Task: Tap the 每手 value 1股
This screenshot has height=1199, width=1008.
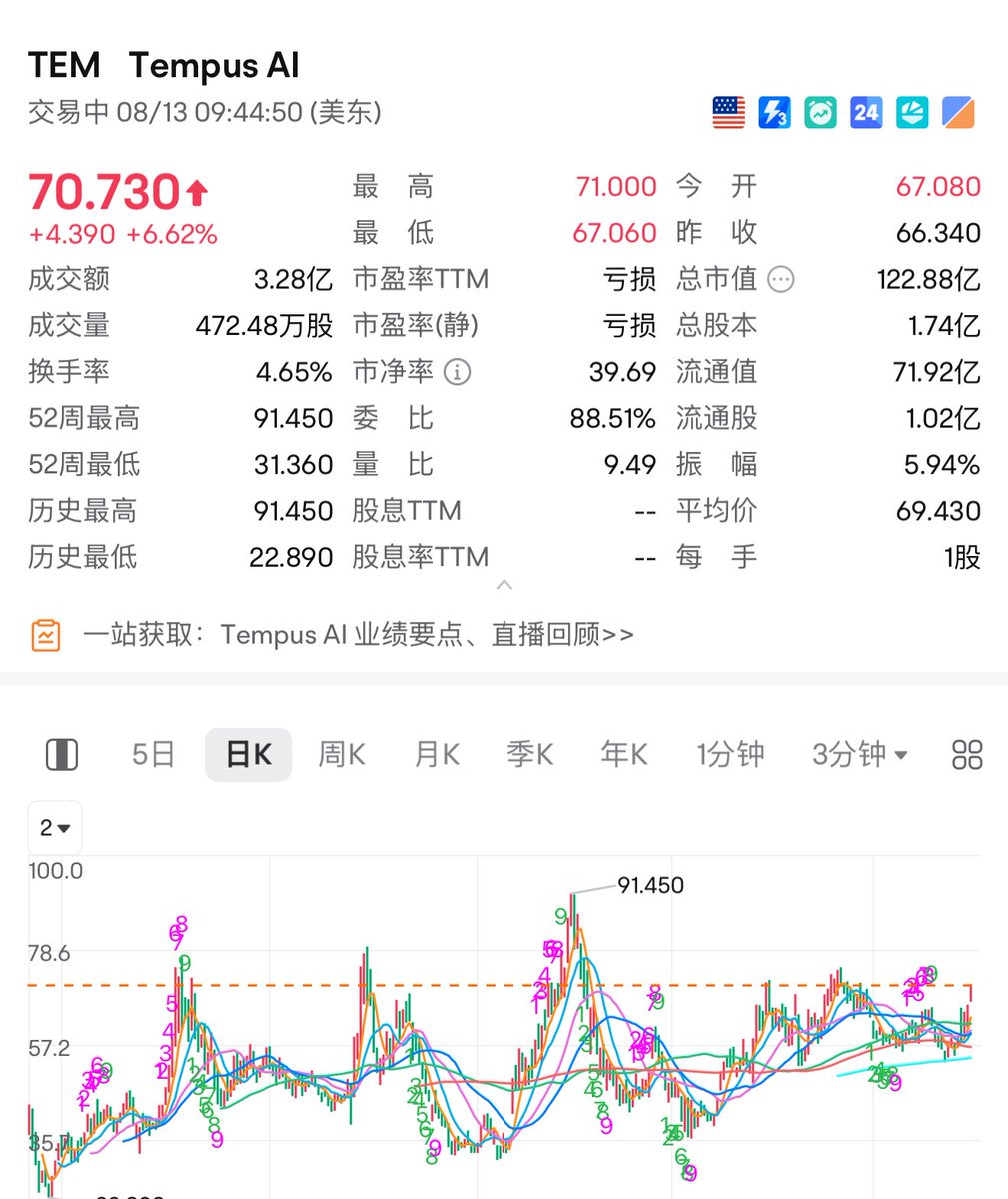Action: pos(962,557)
